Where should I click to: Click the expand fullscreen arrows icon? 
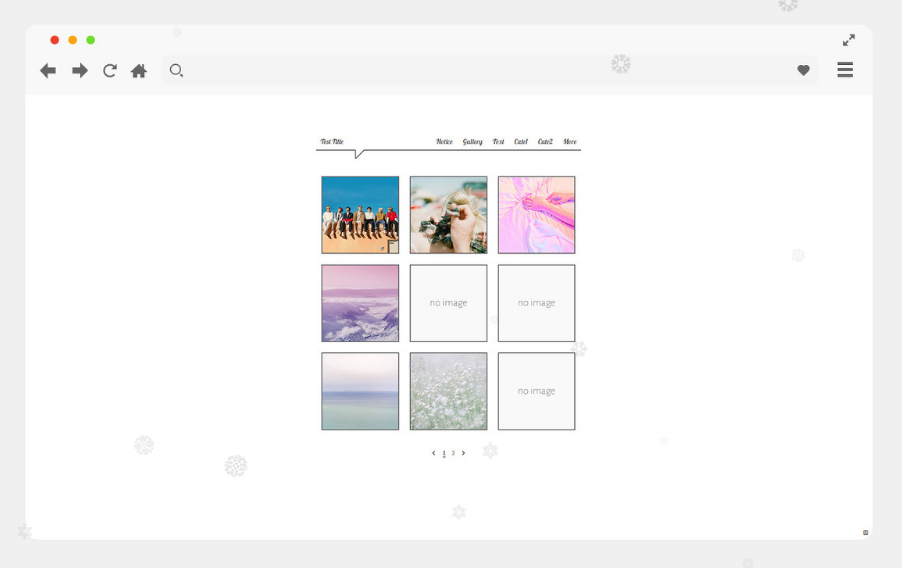point(849,40)
